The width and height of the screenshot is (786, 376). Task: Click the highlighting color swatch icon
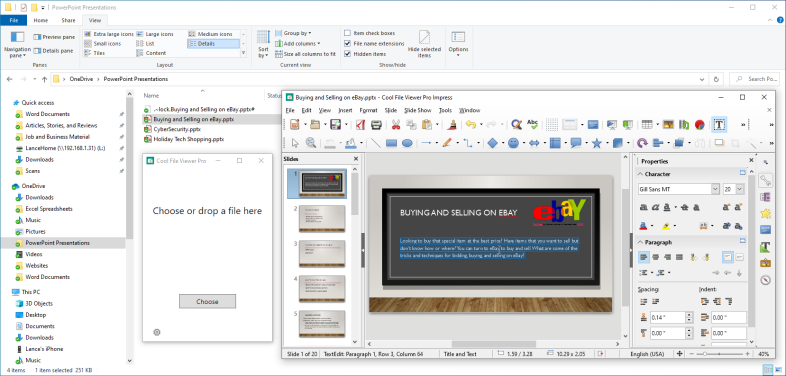coord(666,226)
